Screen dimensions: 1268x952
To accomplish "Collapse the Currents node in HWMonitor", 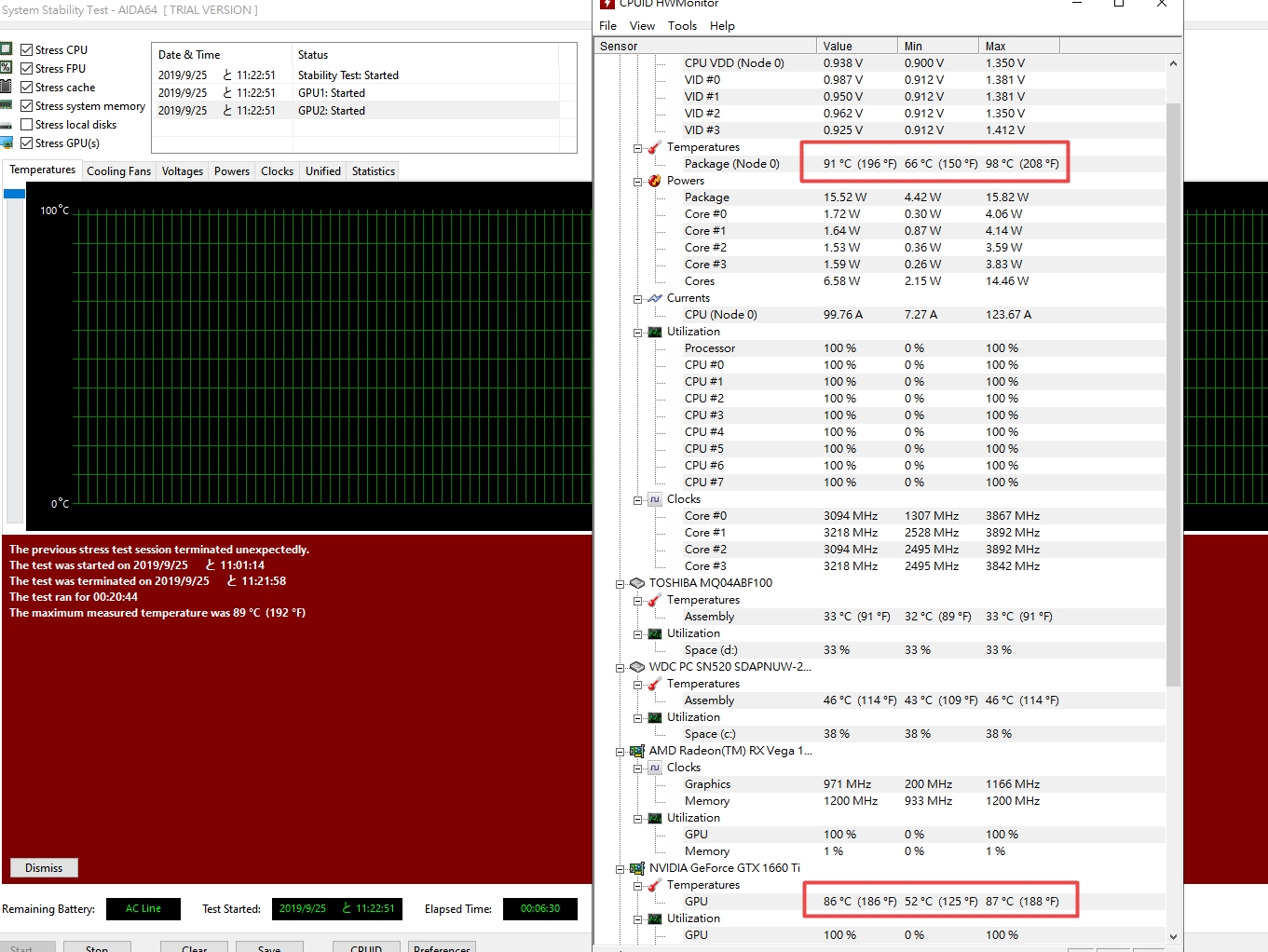I will pos(638,299).
